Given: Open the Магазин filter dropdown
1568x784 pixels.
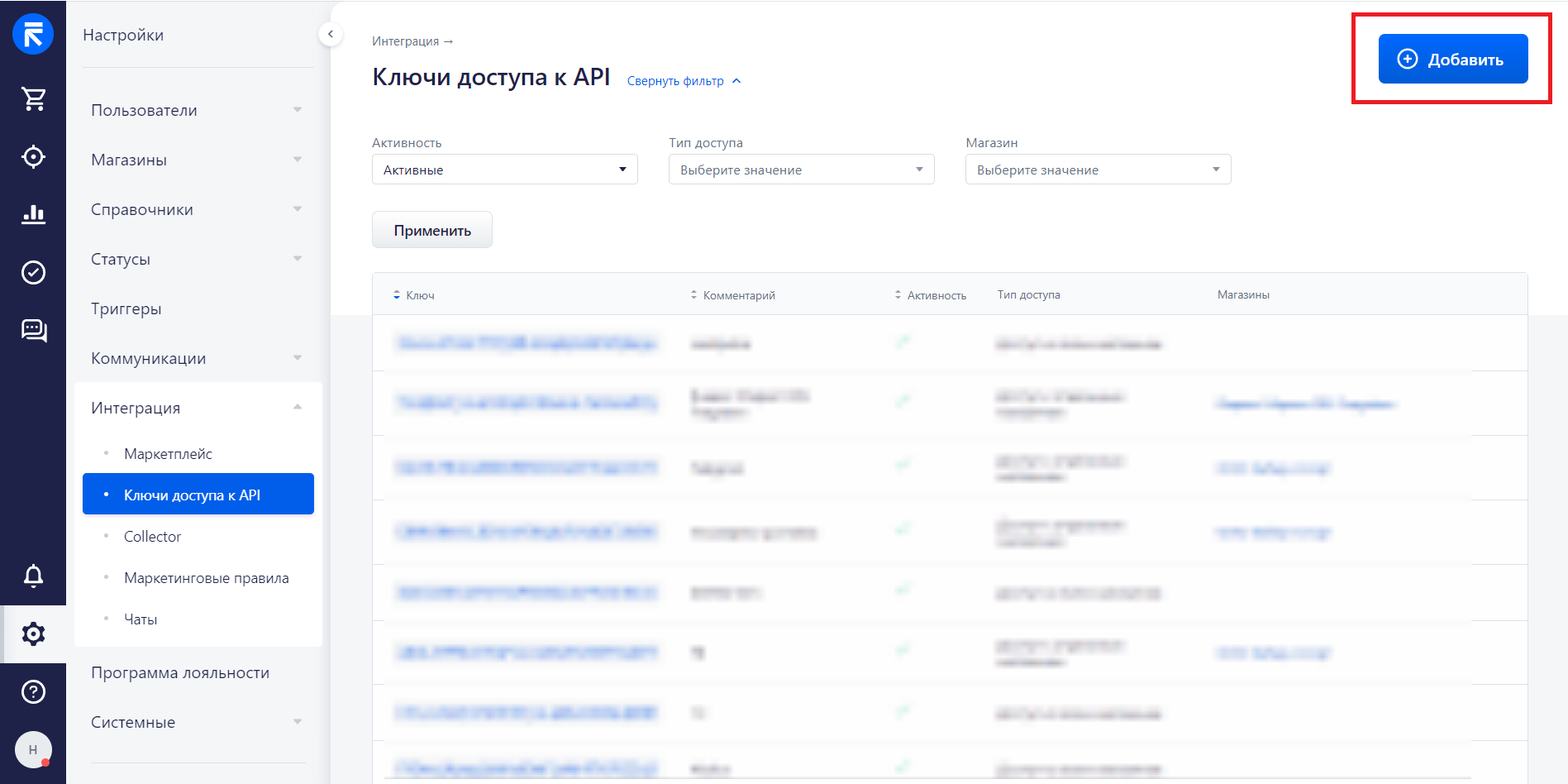Looking at the screenshot, I should pyautogui.click(x=1099, y=170).
